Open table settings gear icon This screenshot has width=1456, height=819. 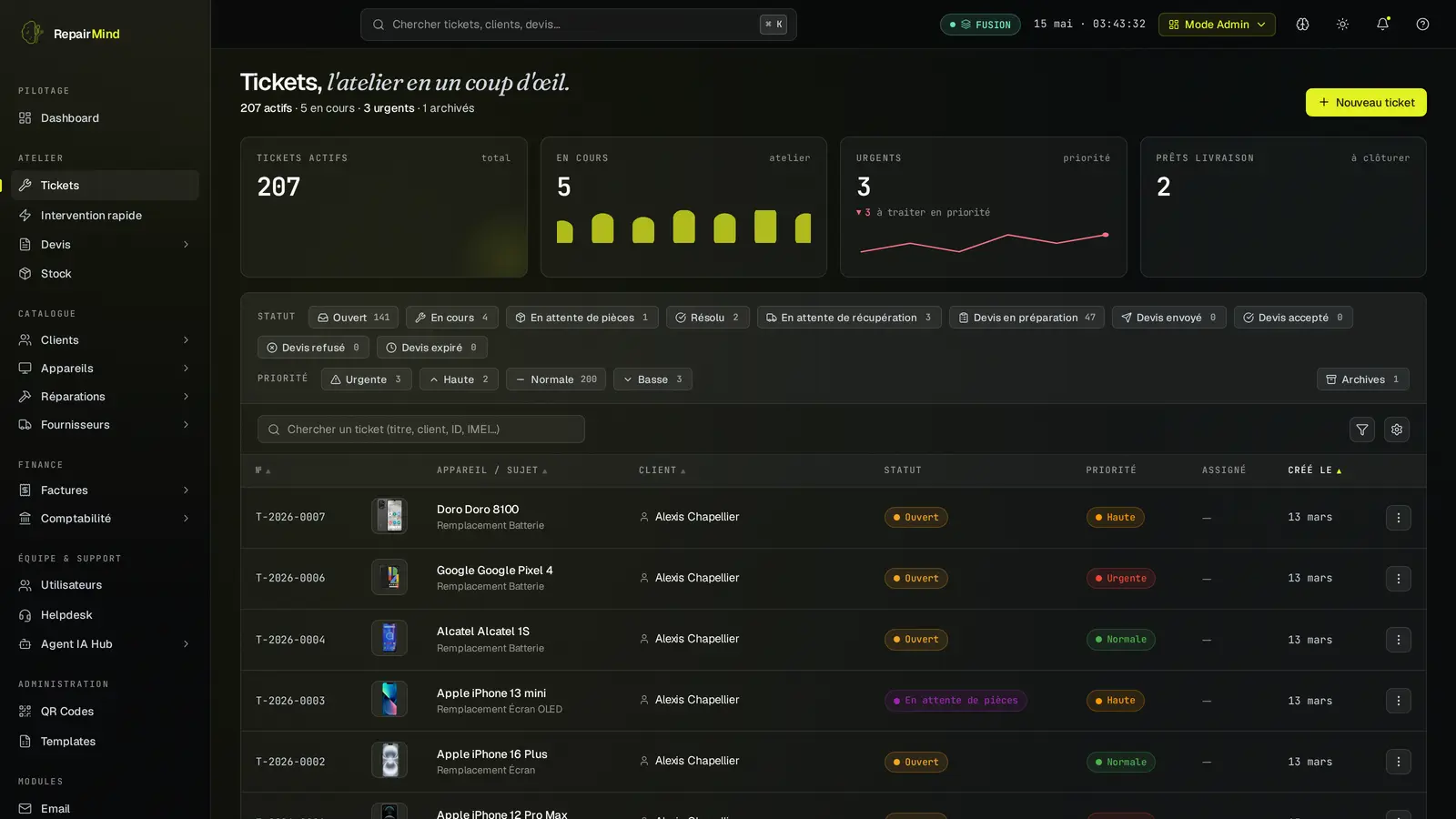[1397, 430]
